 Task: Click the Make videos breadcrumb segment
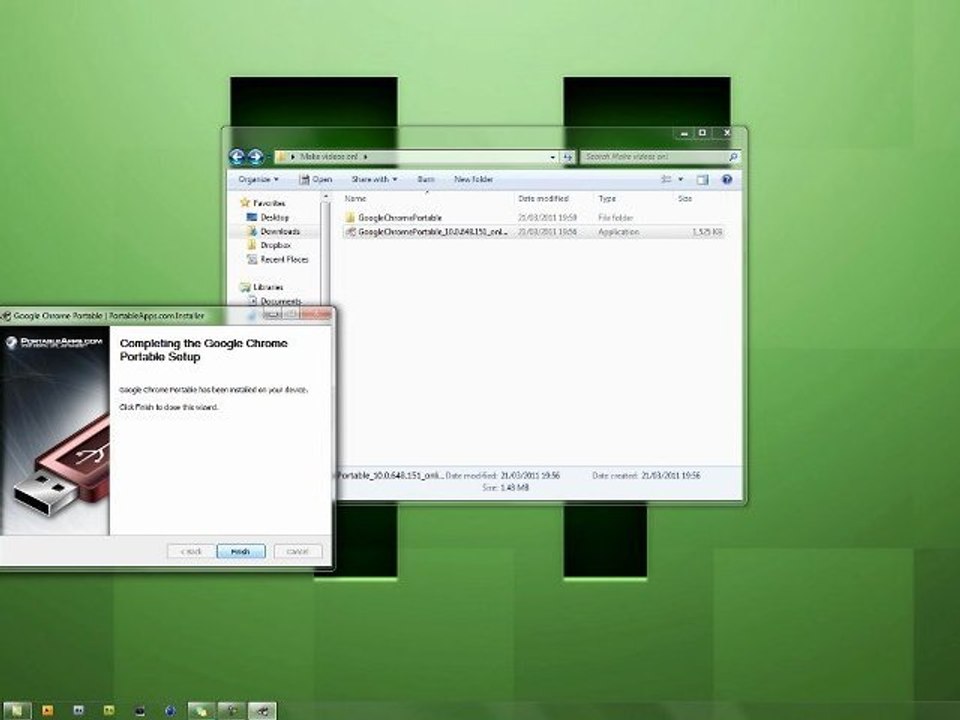tap(329, 157)
